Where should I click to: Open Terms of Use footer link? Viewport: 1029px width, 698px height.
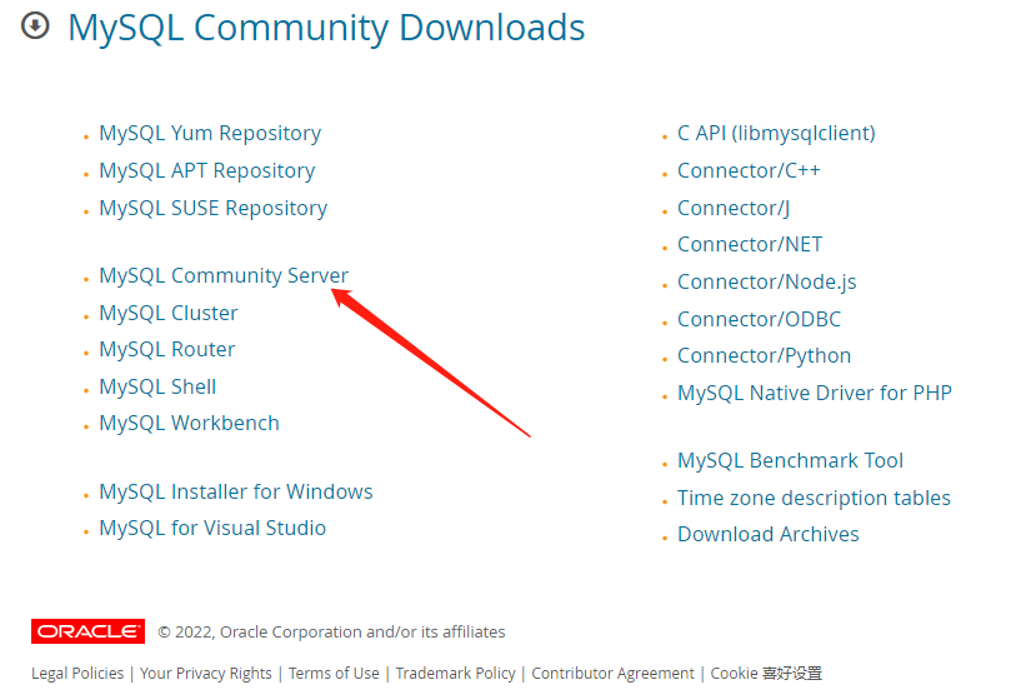click(333, 673)
